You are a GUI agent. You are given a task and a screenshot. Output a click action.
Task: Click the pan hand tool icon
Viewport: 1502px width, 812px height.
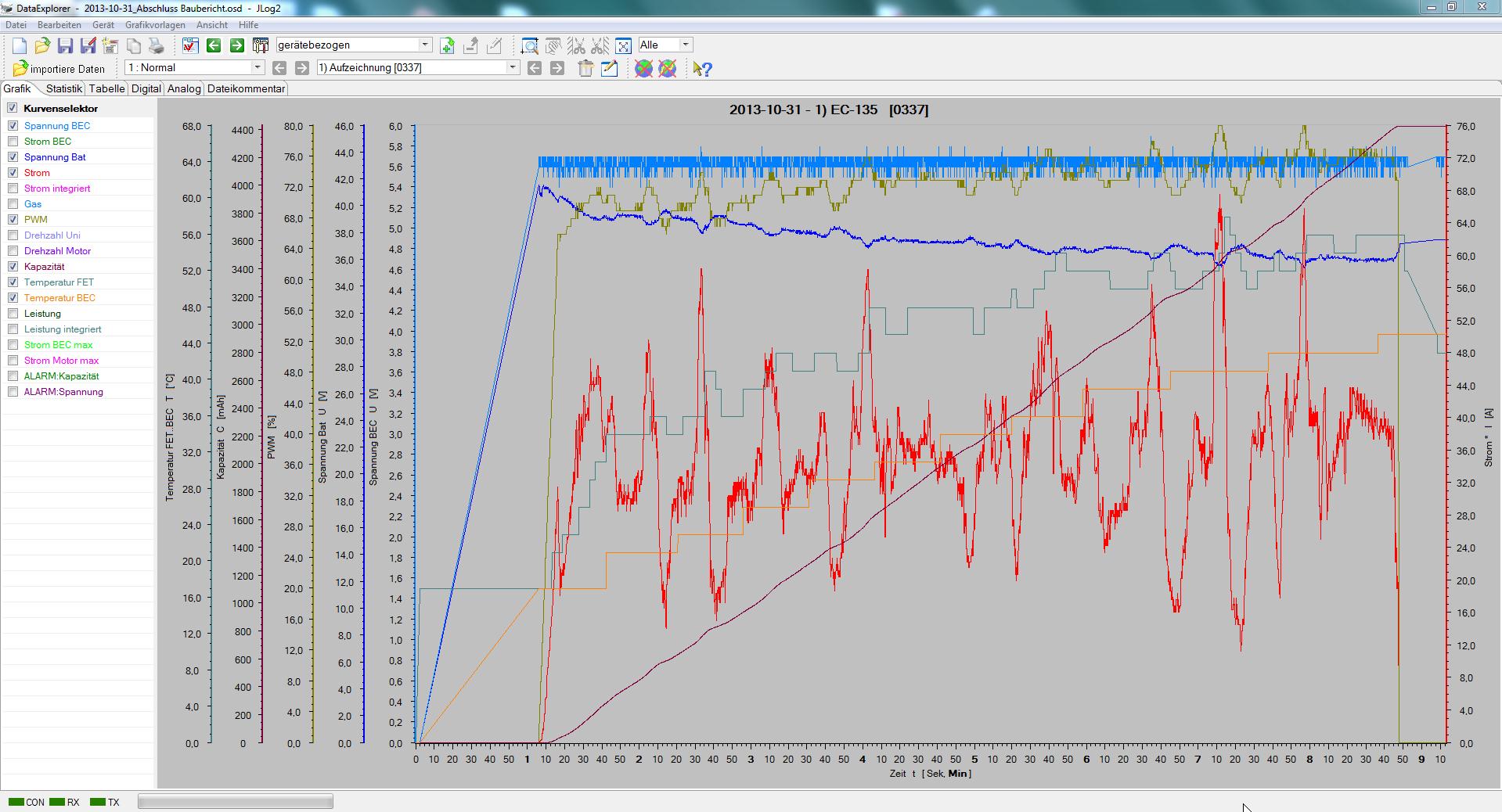[x=553, y=45]
